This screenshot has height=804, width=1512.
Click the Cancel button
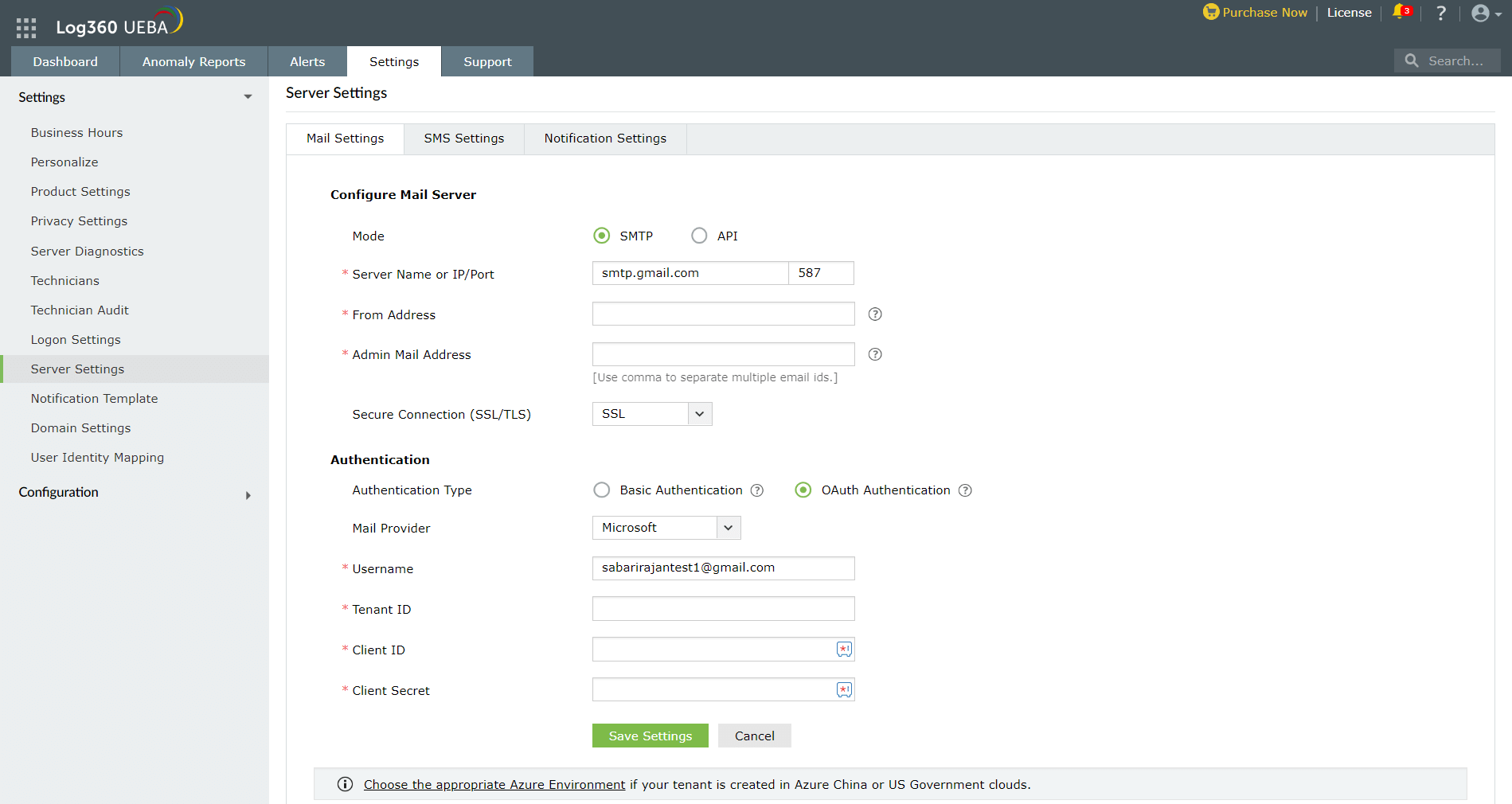click(x=755, y=736)
